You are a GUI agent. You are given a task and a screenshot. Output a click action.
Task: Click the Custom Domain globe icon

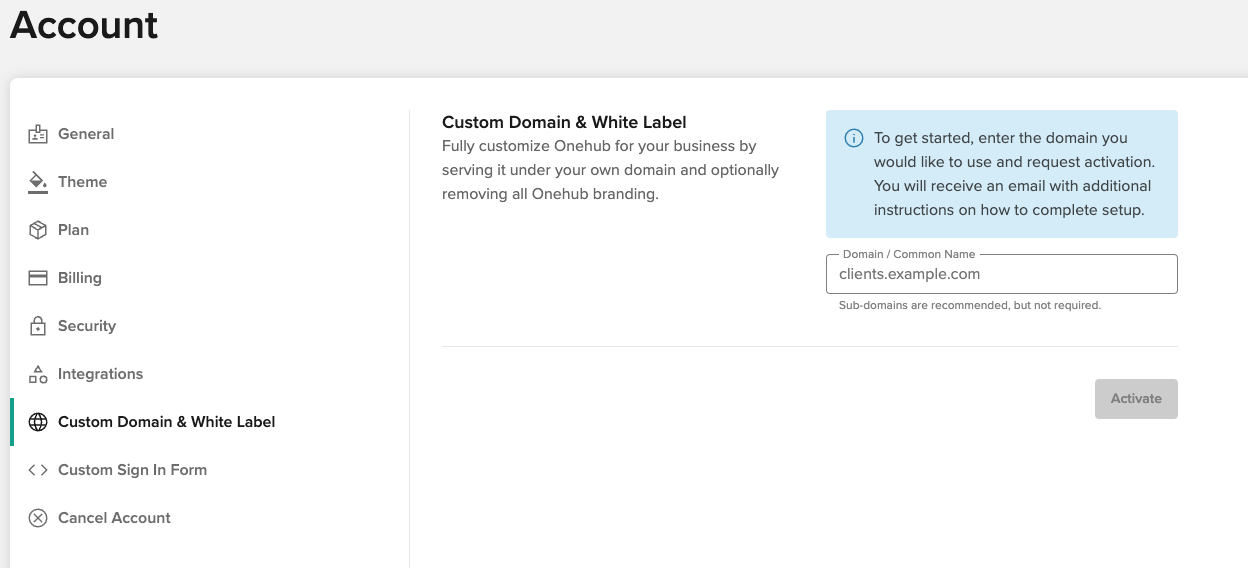(x=38, y=422)
